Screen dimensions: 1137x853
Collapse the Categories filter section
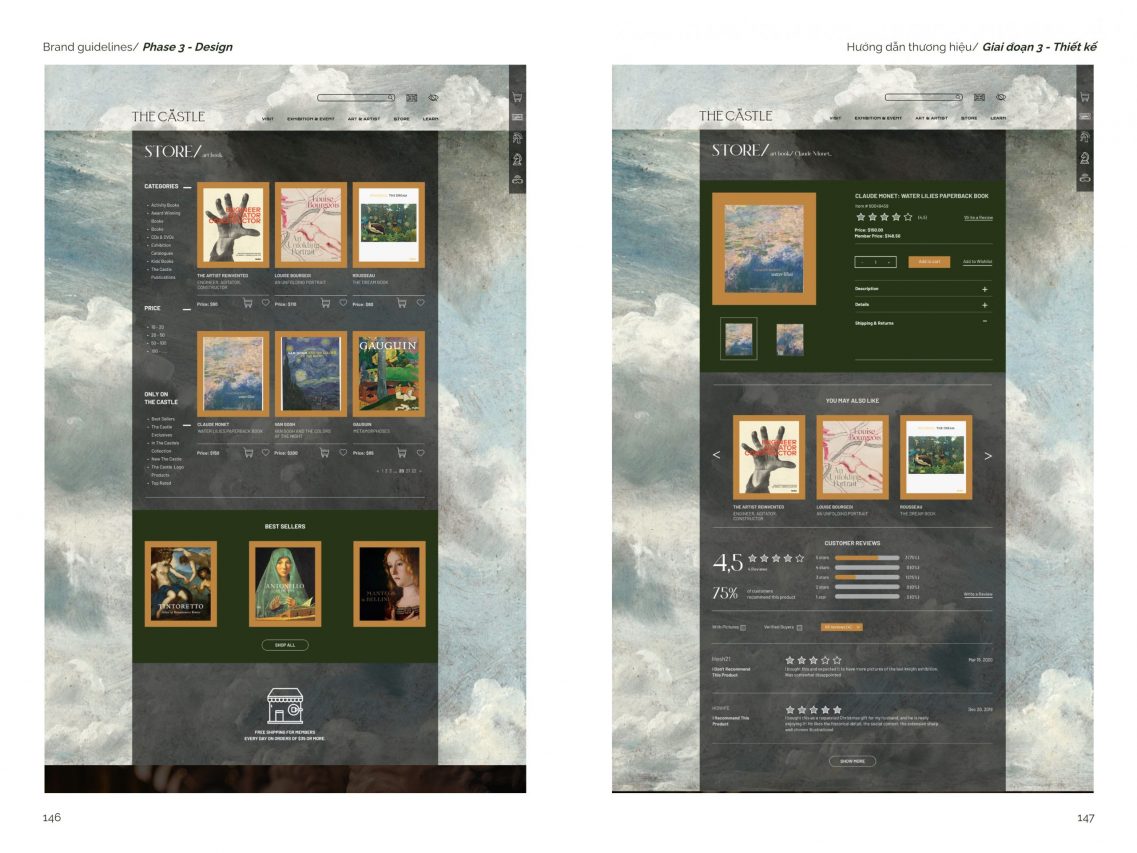(187, 188)
